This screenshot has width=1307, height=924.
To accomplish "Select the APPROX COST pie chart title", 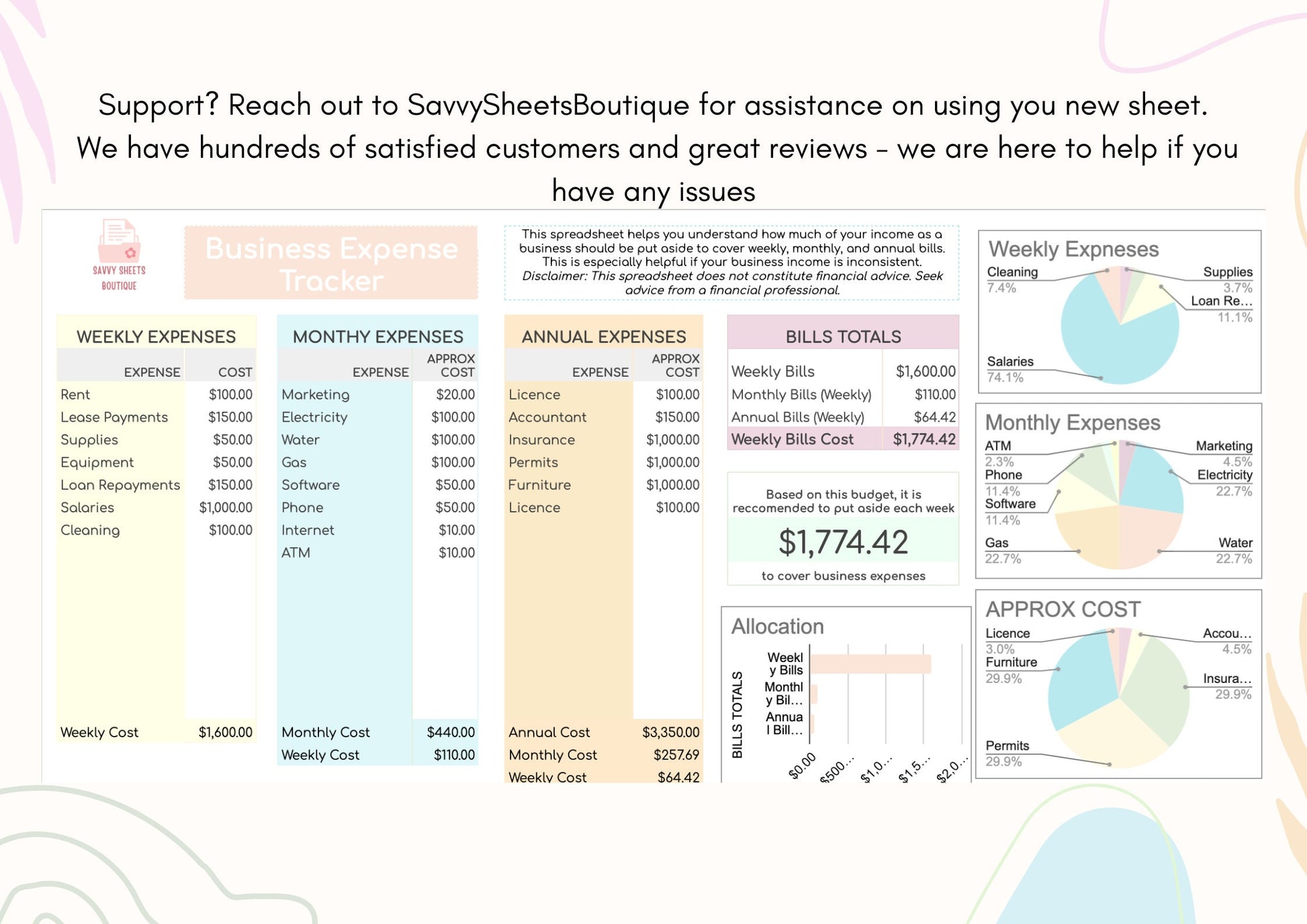I will point(1063,609).
